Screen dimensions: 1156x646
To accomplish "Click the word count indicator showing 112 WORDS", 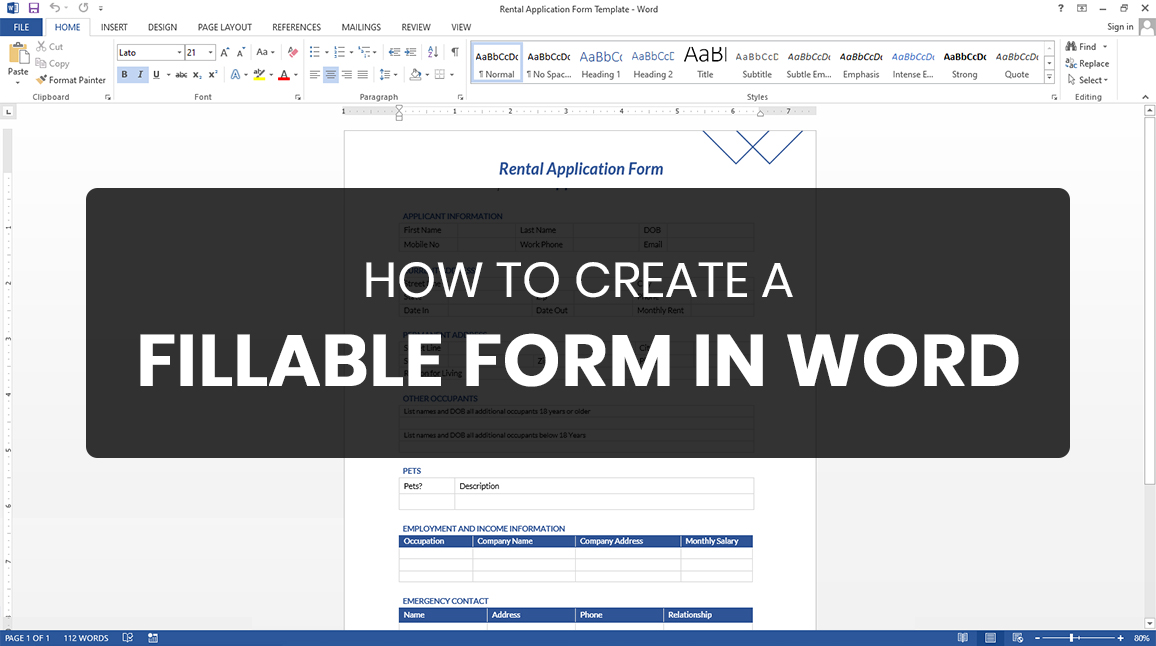I will pos(85,637).
